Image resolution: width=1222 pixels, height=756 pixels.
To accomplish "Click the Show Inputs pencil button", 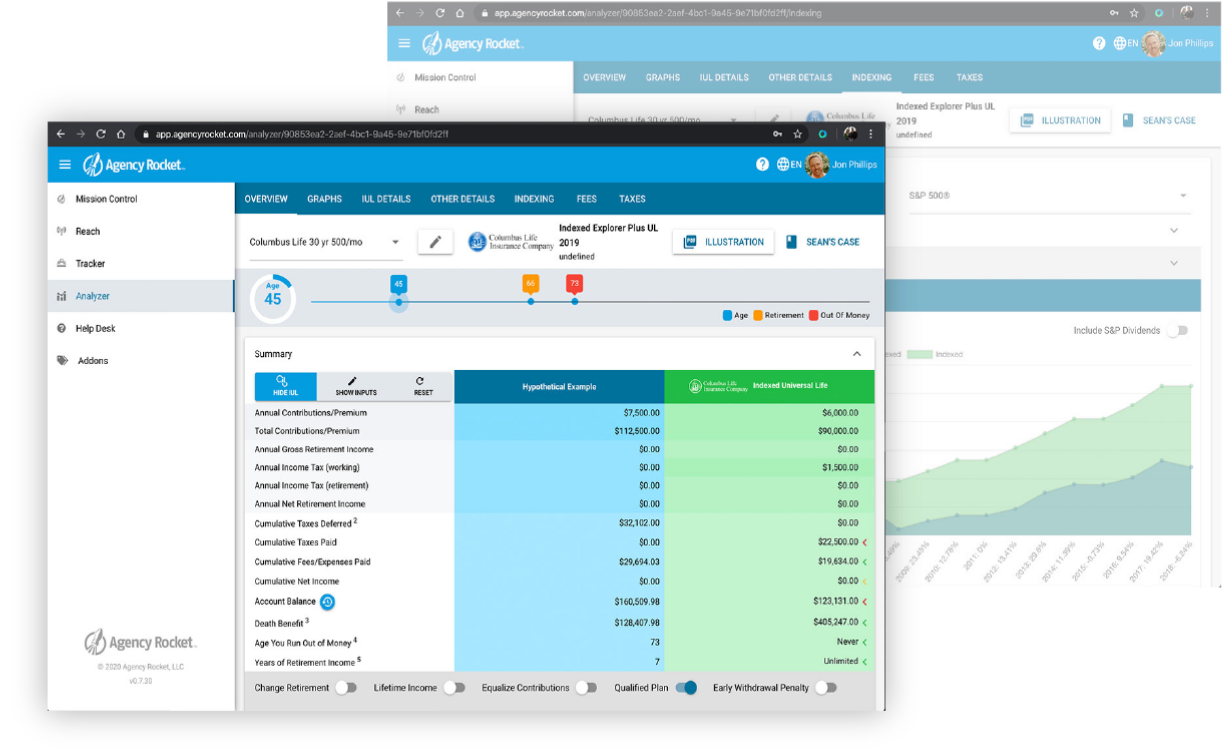I will (355, 386).
